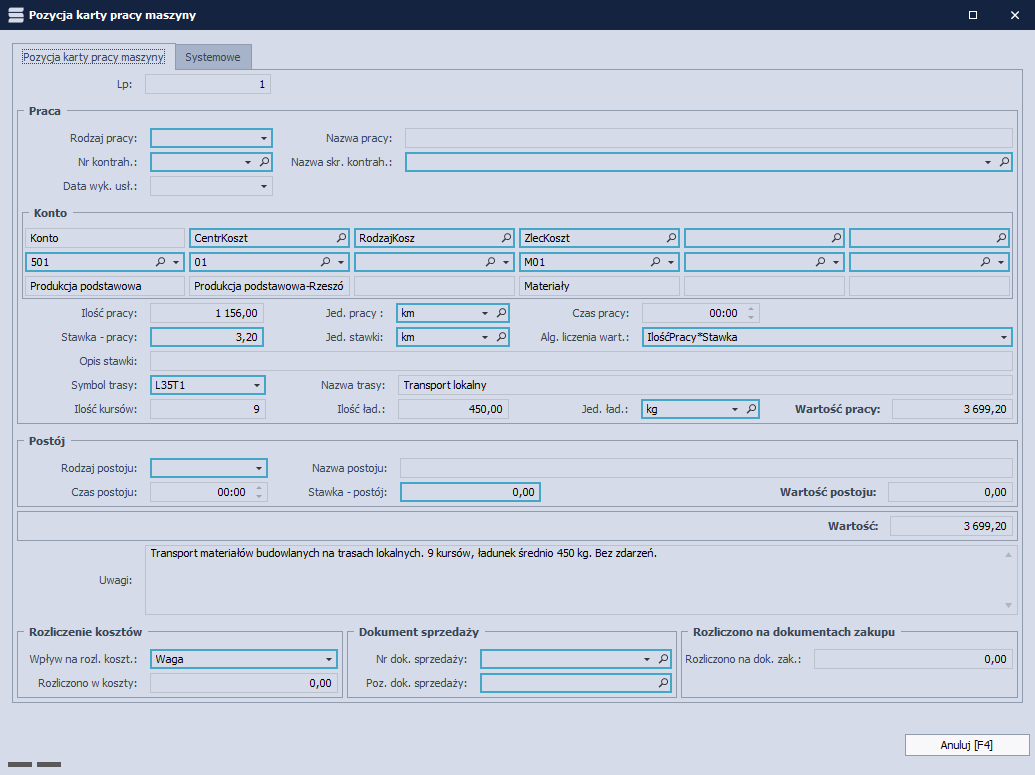Click the lookup icon in ZlecKoszt field
This screenshot has width=1035, height=775.
pyautogui.click(x=671, y=238)
